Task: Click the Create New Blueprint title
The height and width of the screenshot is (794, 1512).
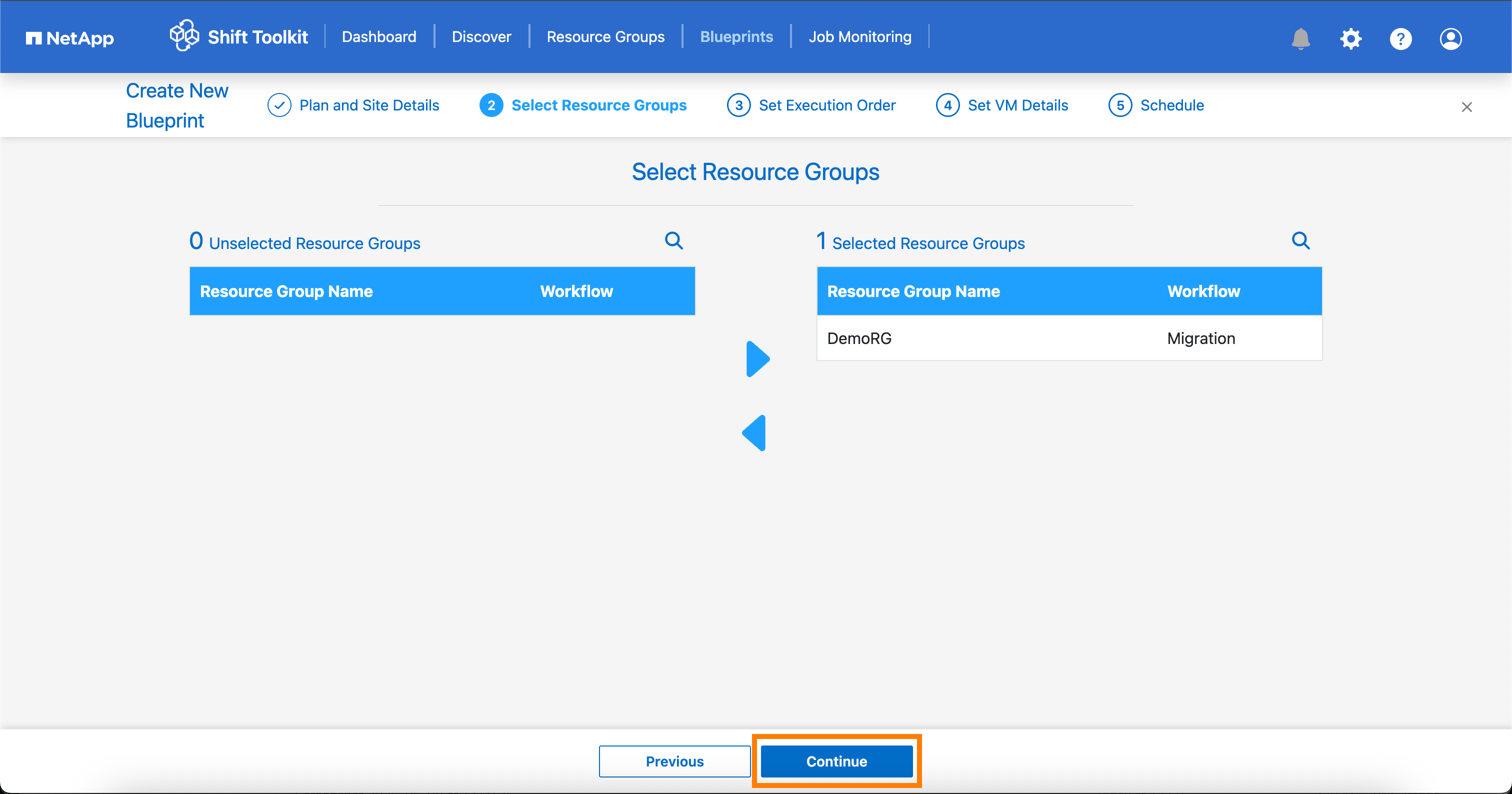Action: (x=177, y=105)
